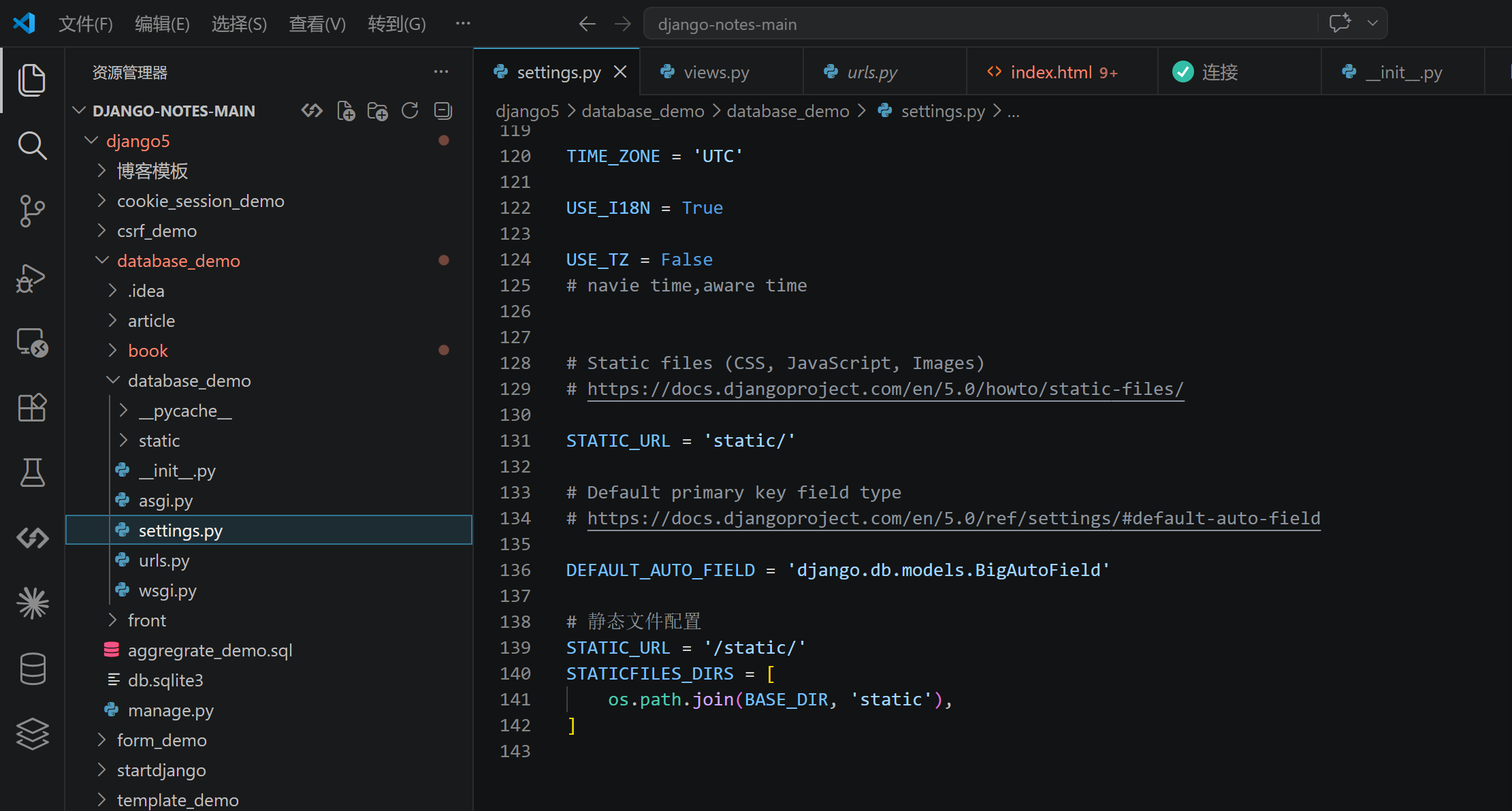This screenshot has width=1512, height=811.
Task: Click the New File icon in explorer
Action: click(x=346, y=111)
